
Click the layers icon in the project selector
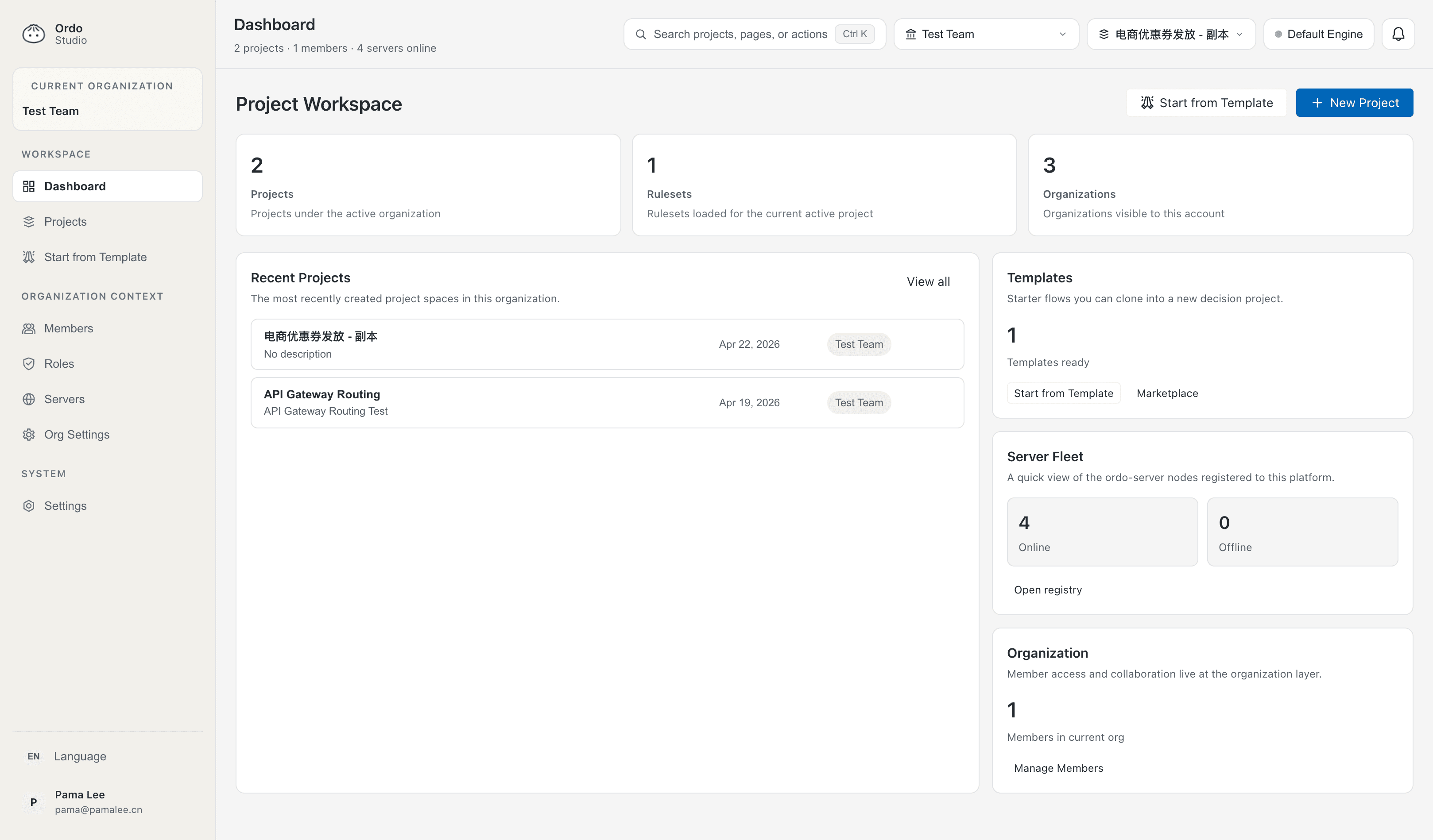pos(1103,34)
